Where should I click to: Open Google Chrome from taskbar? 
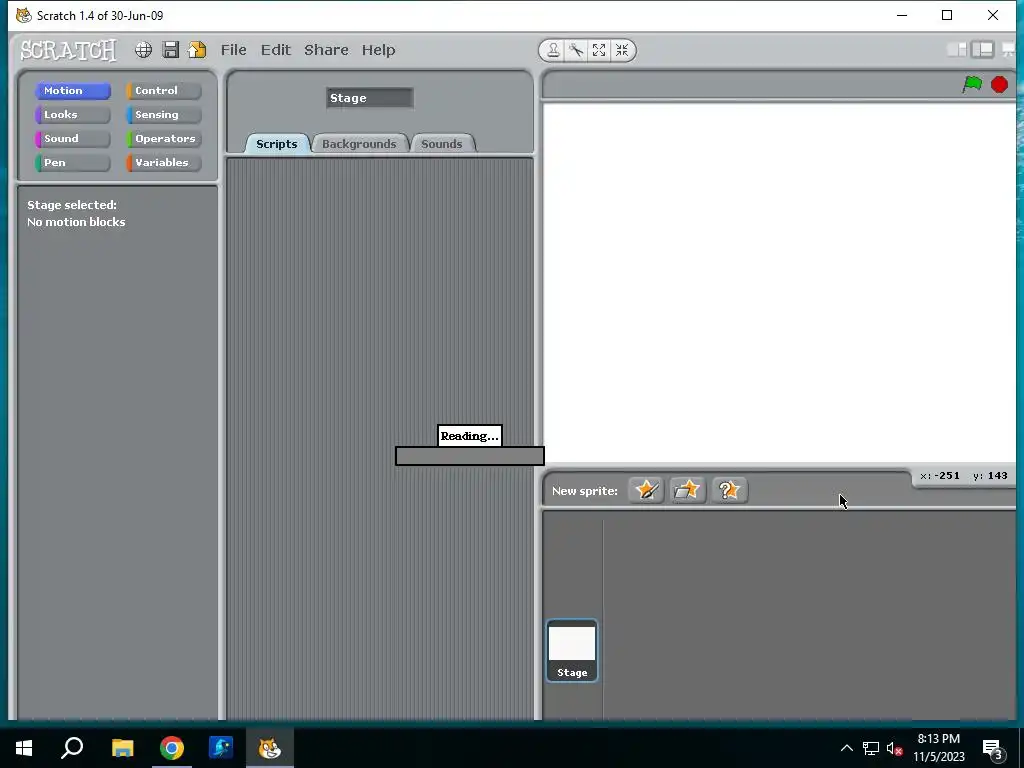pyautogui.click(x=172, y=748)
